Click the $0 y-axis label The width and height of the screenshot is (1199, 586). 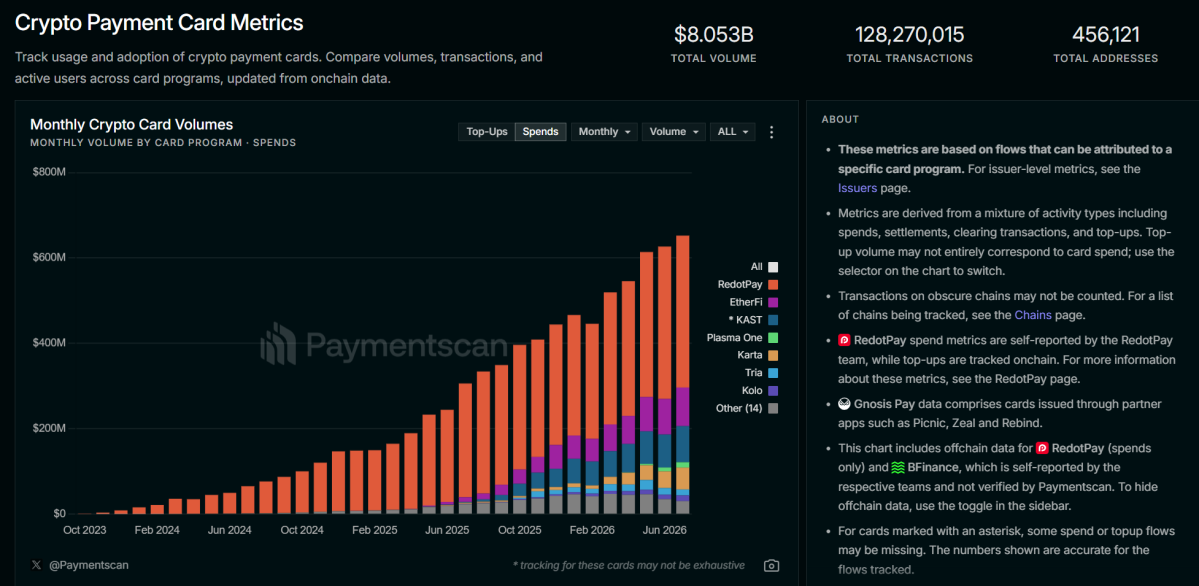[x=58, y=513]
